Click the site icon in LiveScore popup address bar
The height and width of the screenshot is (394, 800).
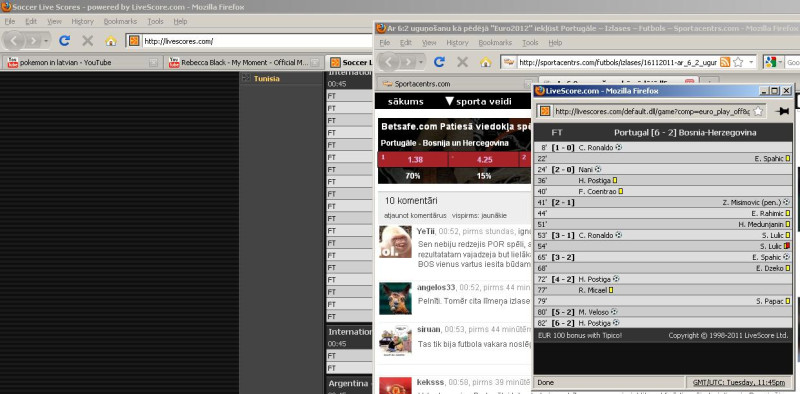pyautogui.click(x=545, y=111)
